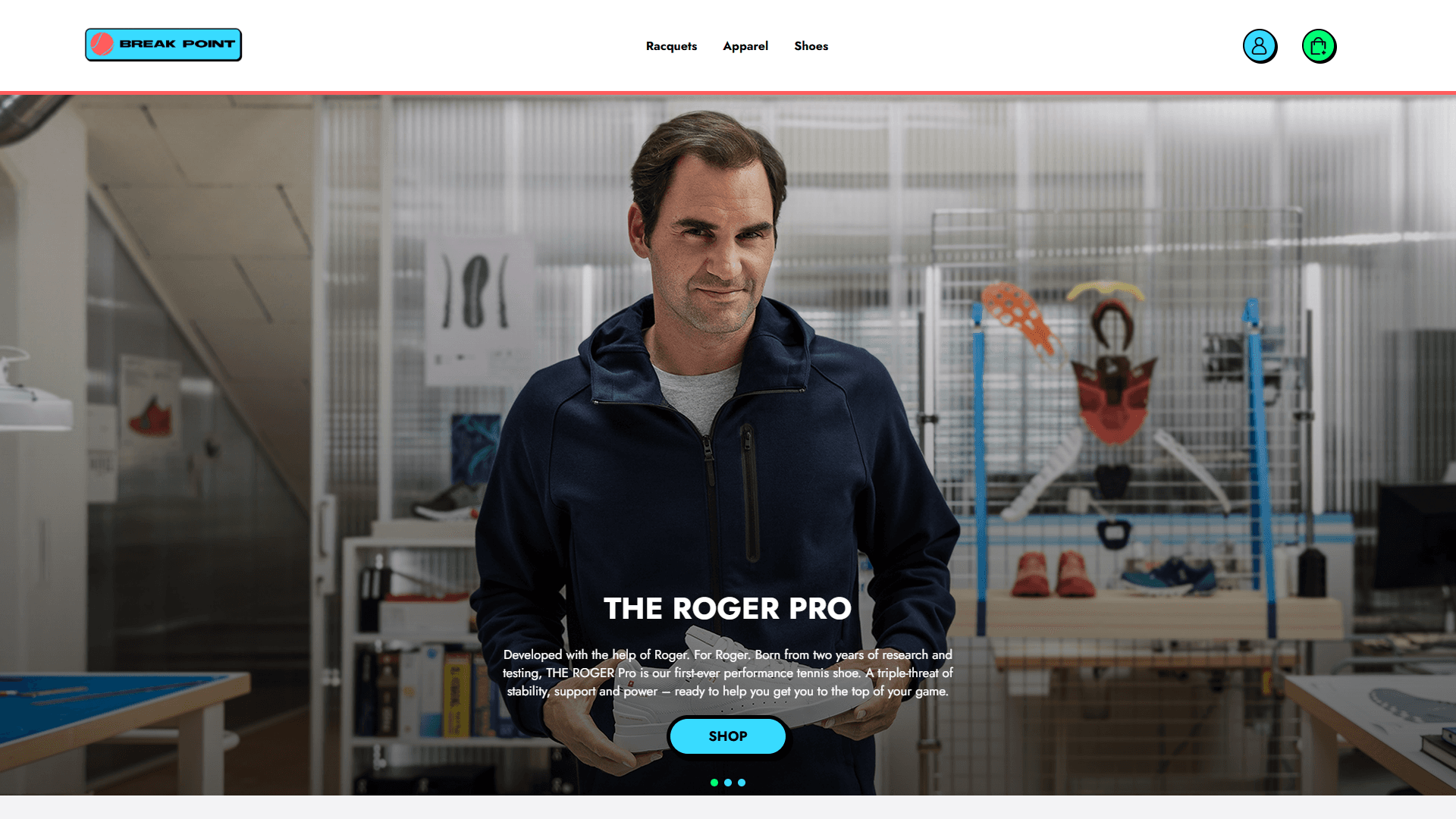Click the white tennis shoe being held

pos(728,690)
